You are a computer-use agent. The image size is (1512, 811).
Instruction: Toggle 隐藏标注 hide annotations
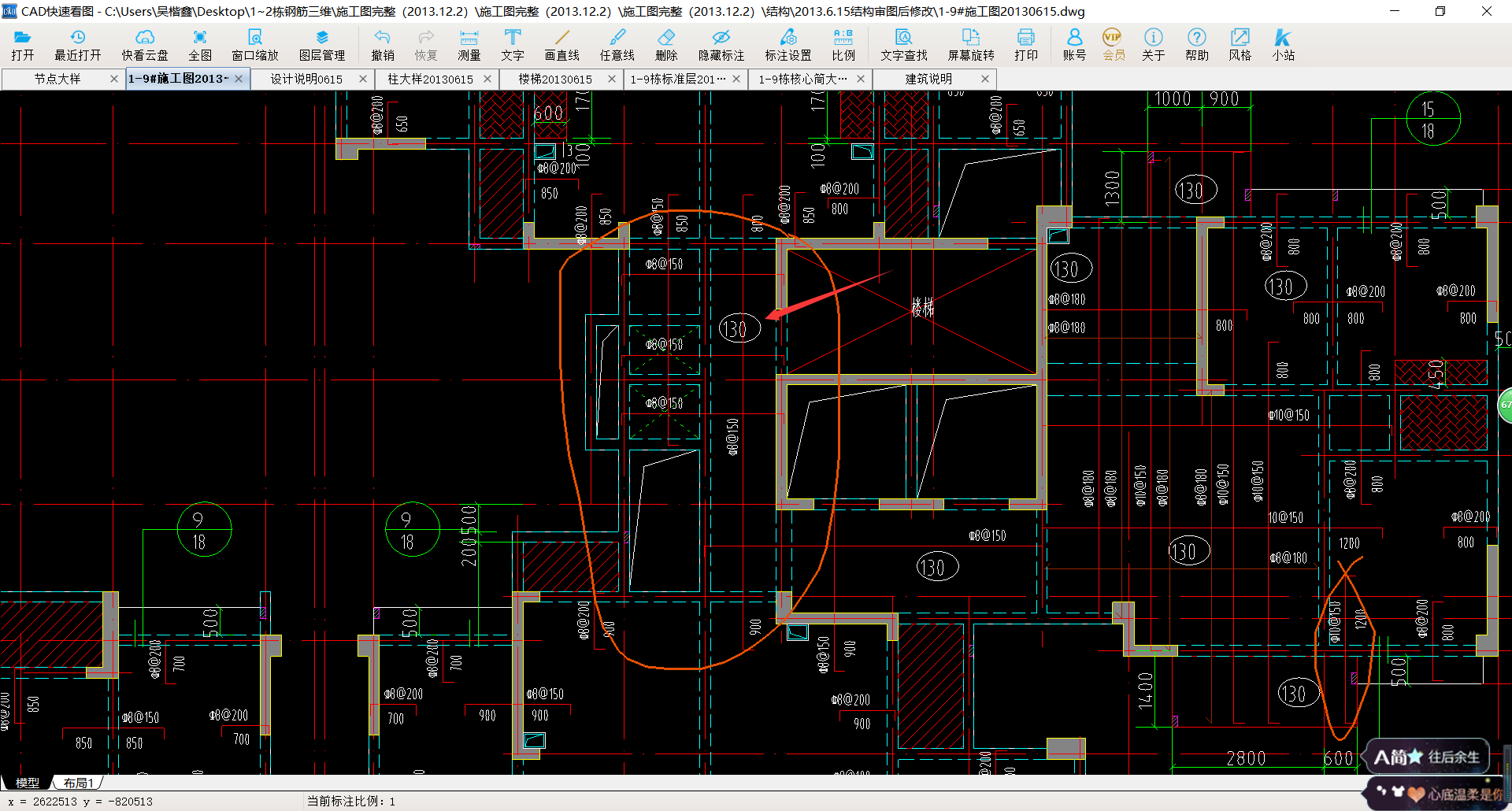pyautogui.click(x=721, y=45)
